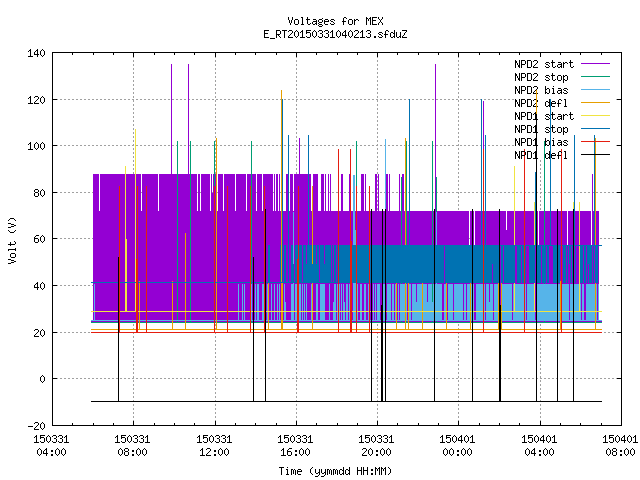Click the Time (yymmdd HH:MM) axis label
The width and height of the screenshot is (640, 480).
335,471
